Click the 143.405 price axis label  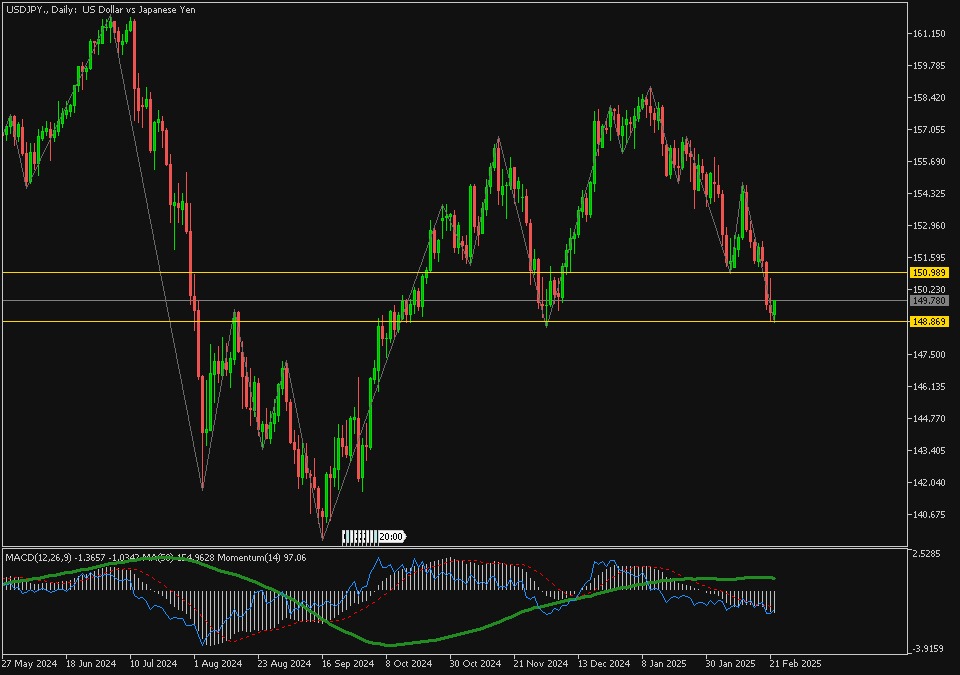929,451
